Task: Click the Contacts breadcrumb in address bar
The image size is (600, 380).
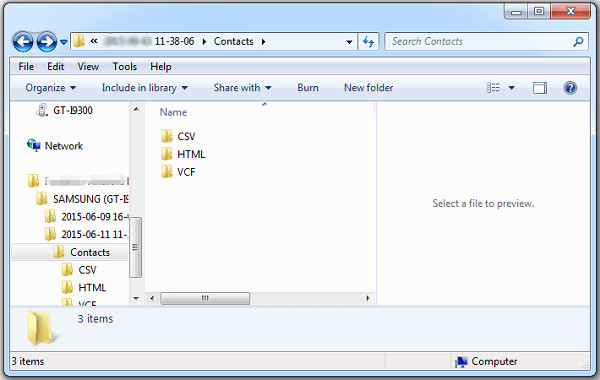Action: pyautogui.click(x=233, y=41)
